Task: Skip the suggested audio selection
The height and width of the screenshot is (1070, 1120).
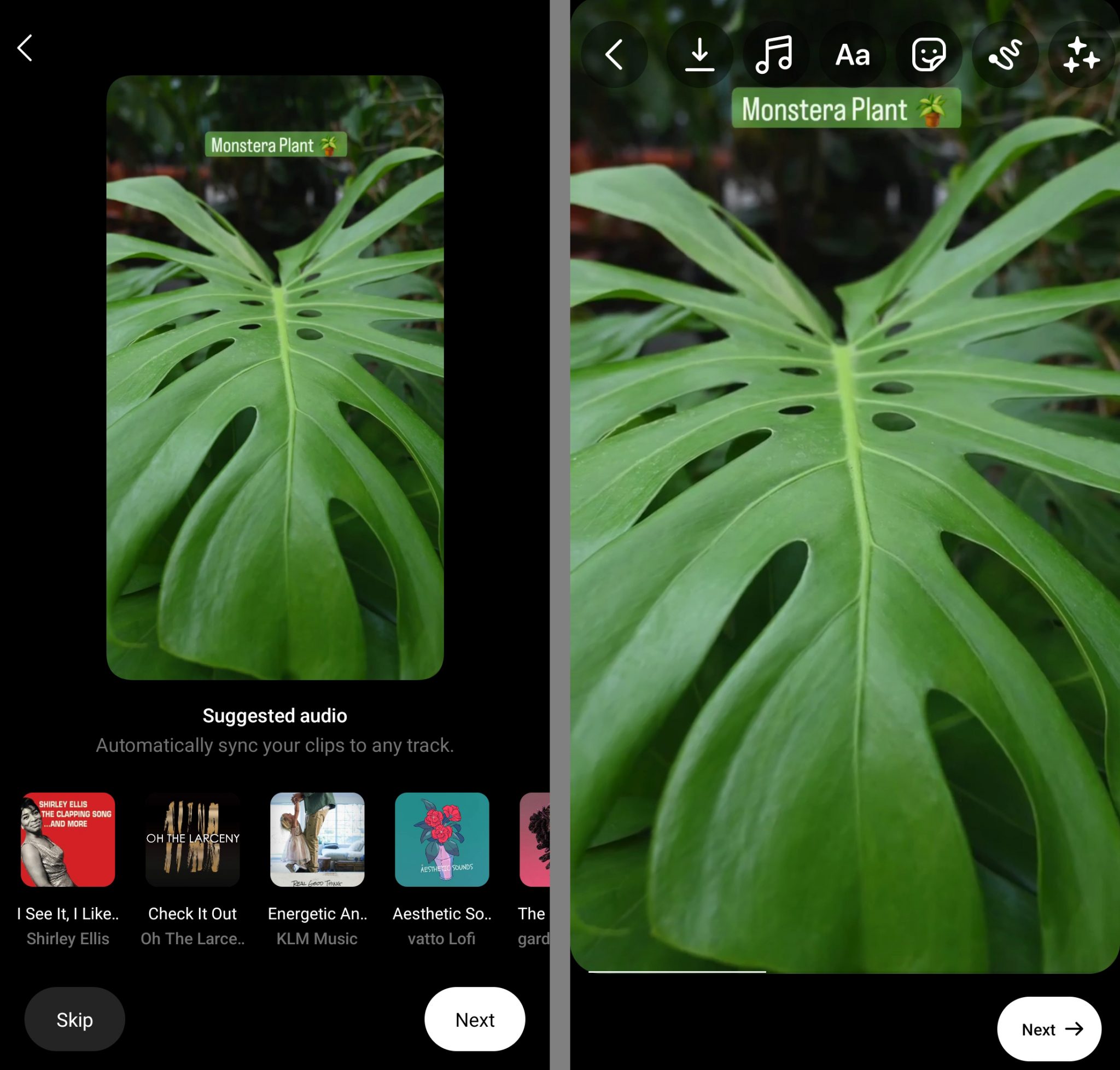Action: coord(75,1019)
